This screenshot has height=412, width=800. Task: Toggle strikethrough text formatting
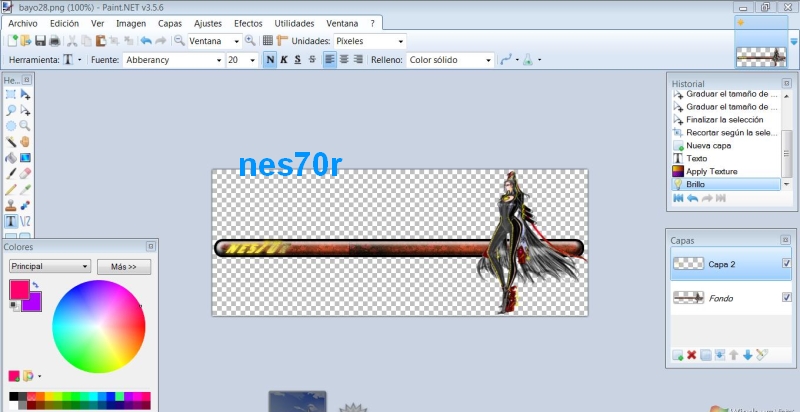tap(312, 60)
